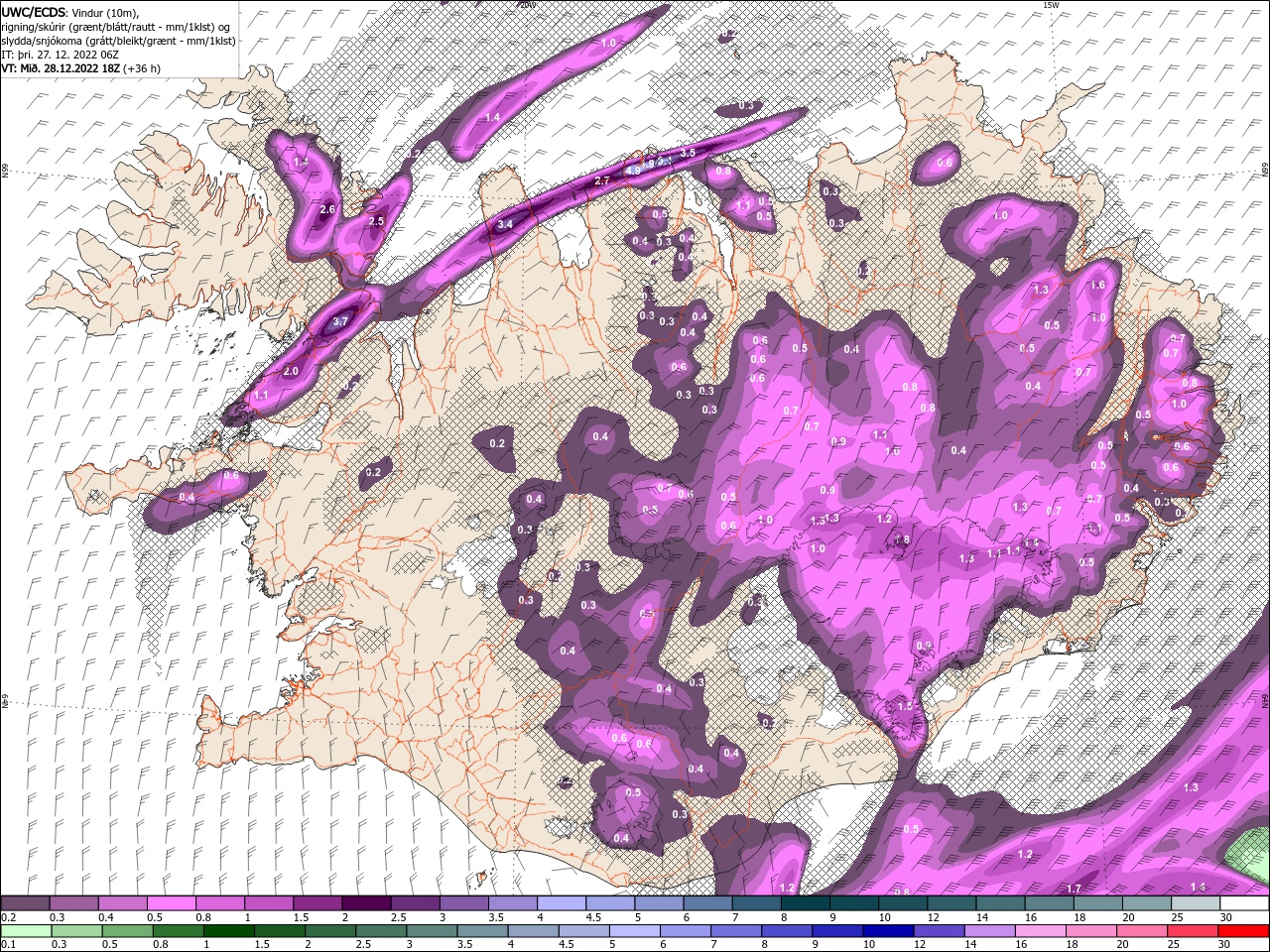Click the '2.0' precipitation value on the map
Screen dimensions: 1270x952
click(291, 371)
